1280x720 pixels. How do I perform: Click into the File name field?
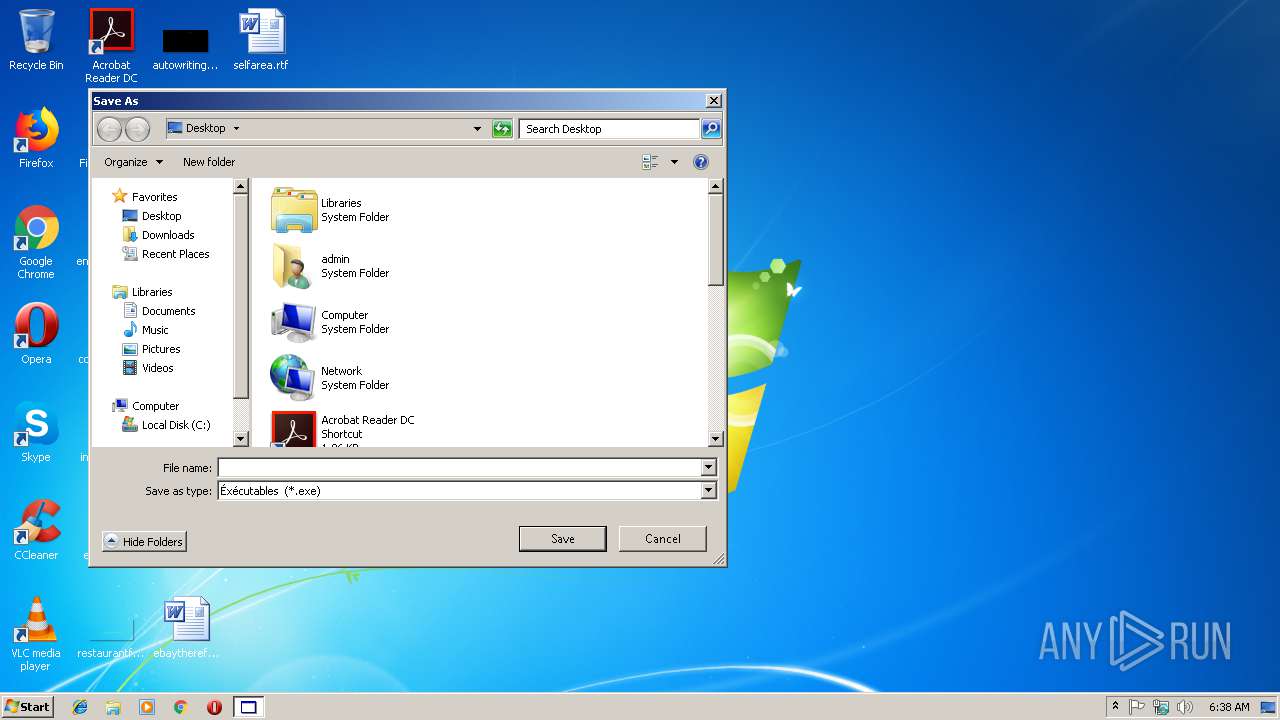coord(459,467)
